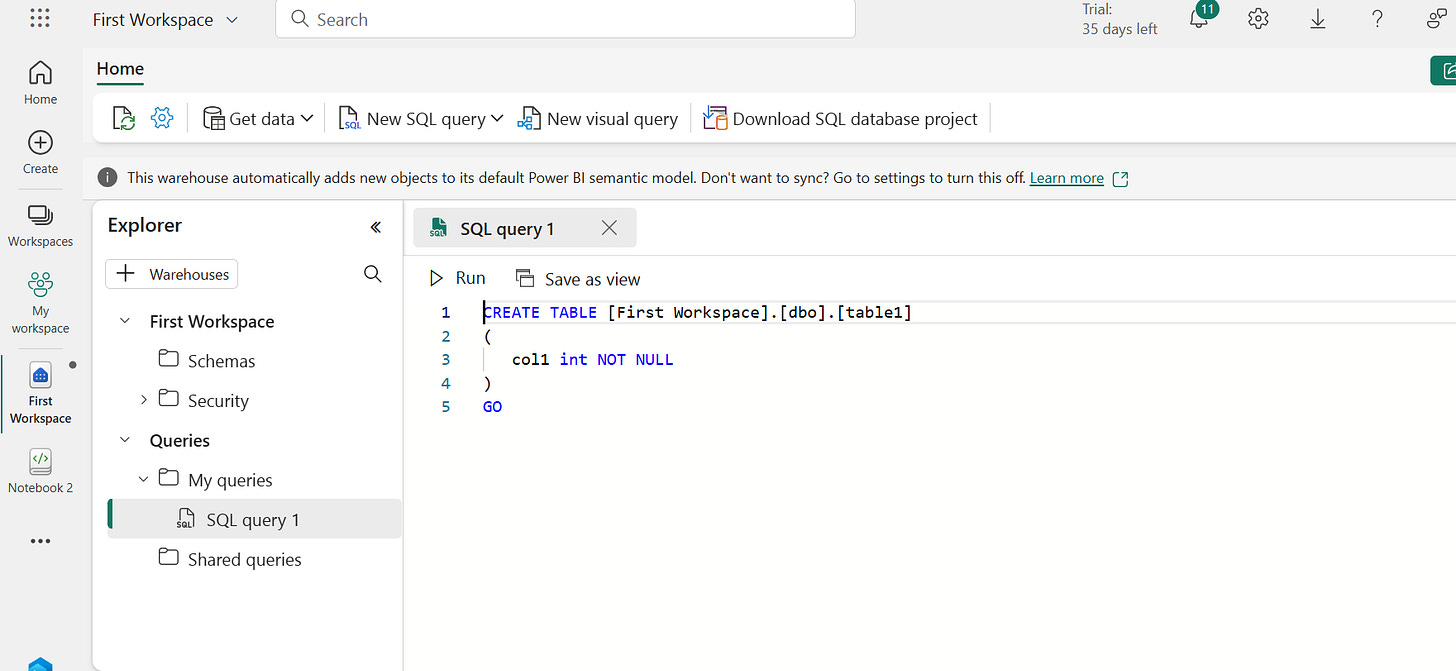
Task: Click the download icon in the top bar
Action: (x=1318, y=18)
